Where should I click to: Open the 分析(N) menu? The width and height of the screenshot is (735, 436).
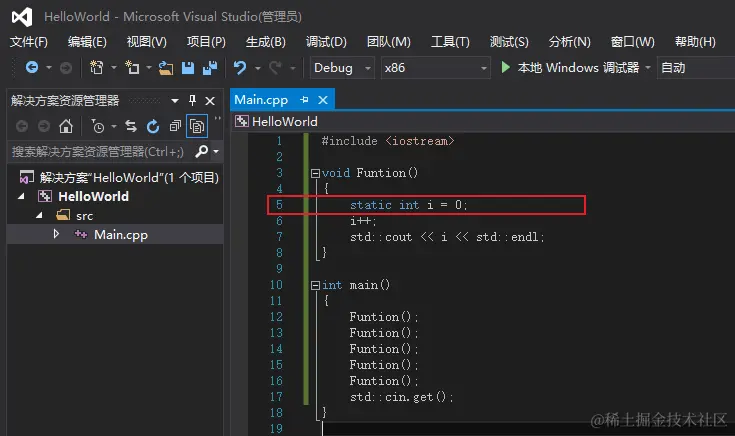570,42
